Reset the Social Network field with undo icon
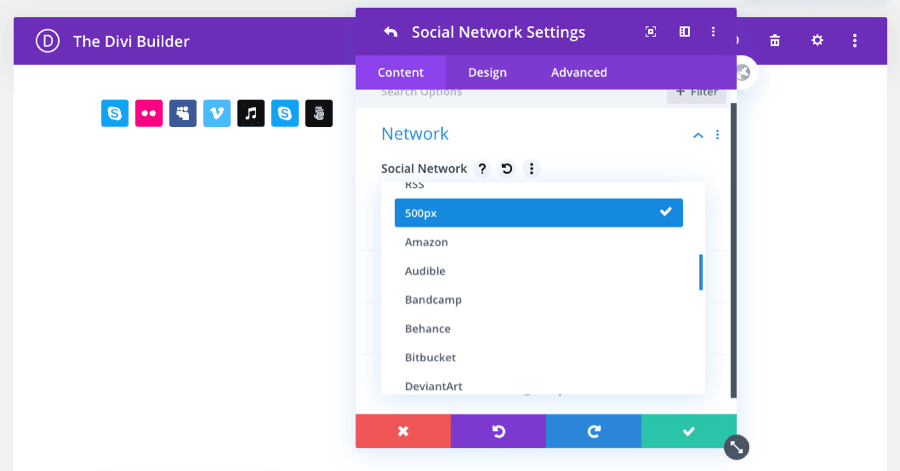Viewport: 900px width, 471px height. tap(507, 169)
